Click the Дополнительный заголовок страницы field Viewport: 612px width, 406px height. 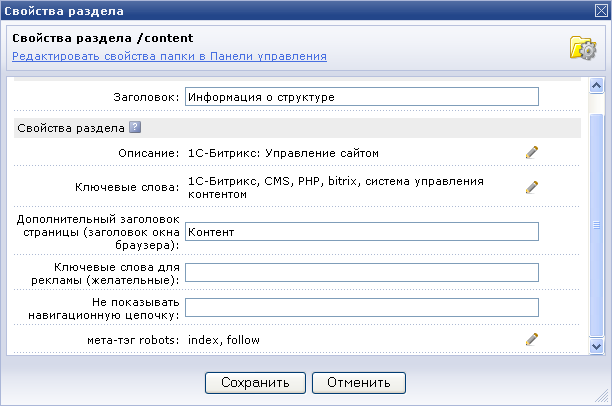[x=362, y=232]
